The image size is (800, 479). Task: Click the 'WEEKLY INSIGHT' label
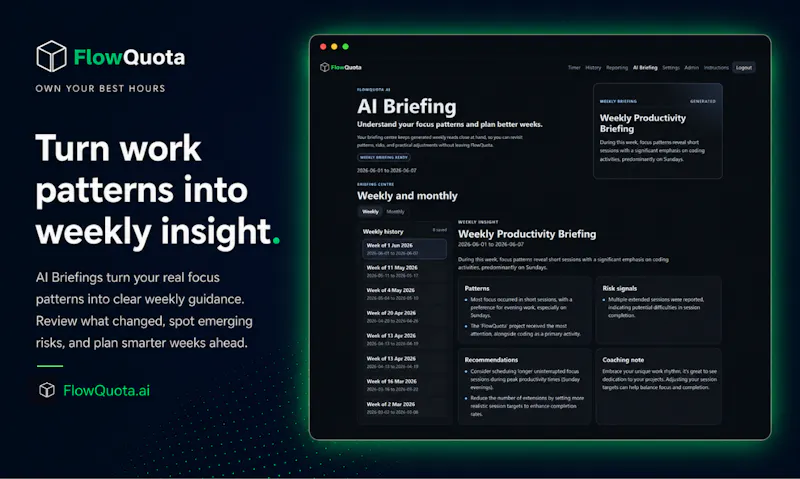(478, 222)
